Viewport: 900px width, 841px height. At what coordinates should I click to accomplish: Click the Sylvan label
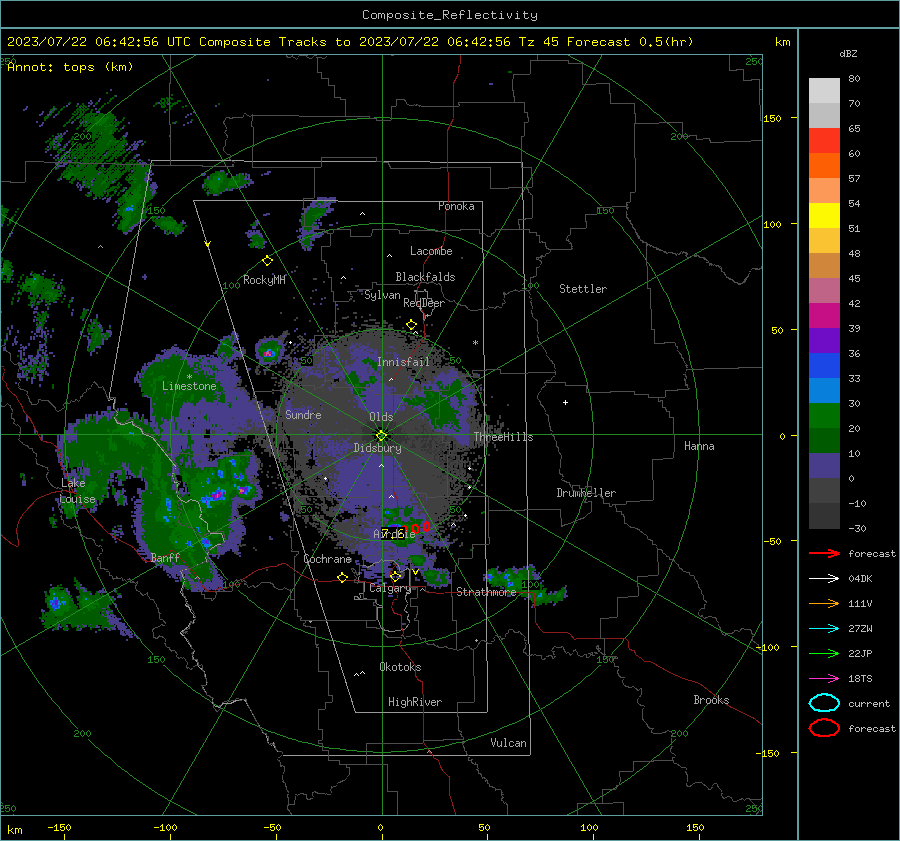click(x=382, y=295)
